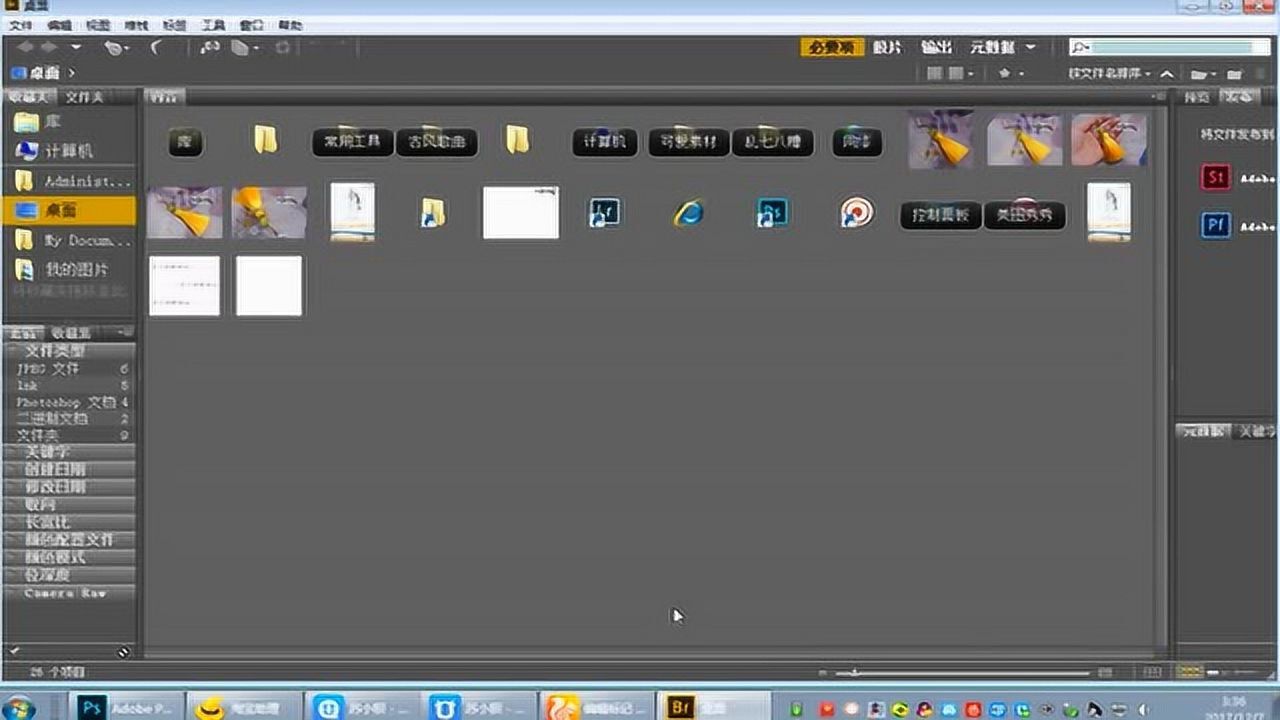Toggle the JPEG 文件 filter
This screenshot has width=1280, height=720.
50,369
